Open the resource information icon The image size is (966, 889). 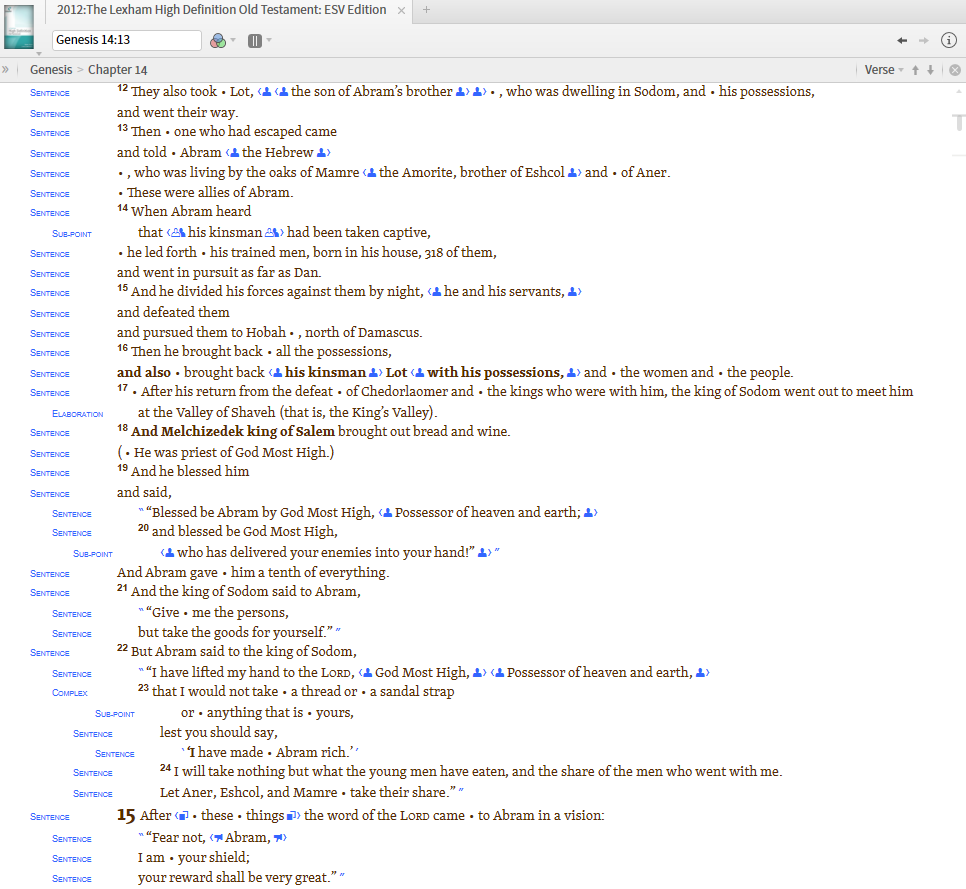click(x=949, y=40)
